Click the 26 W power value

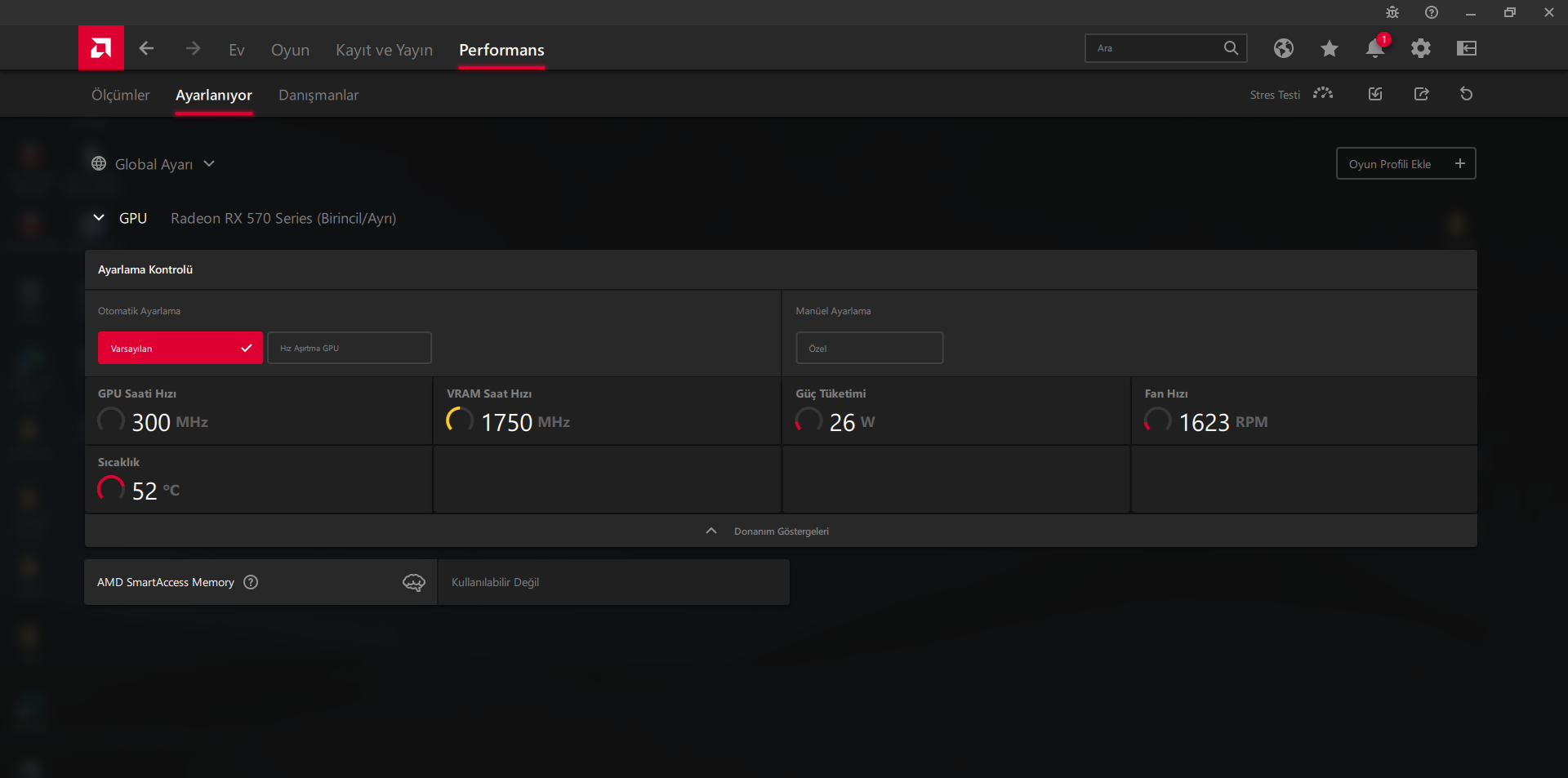852,422
